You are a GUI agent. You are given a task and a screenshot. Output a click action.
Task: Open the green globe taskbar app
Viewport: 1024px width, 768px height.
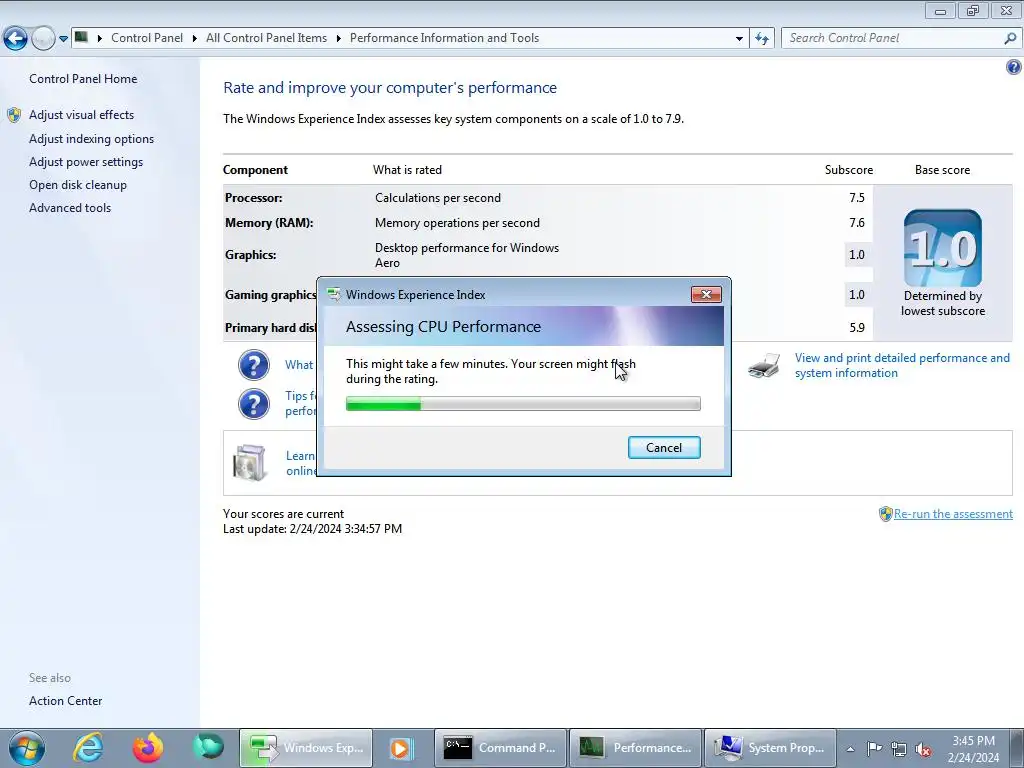click(x=208, y=748)
